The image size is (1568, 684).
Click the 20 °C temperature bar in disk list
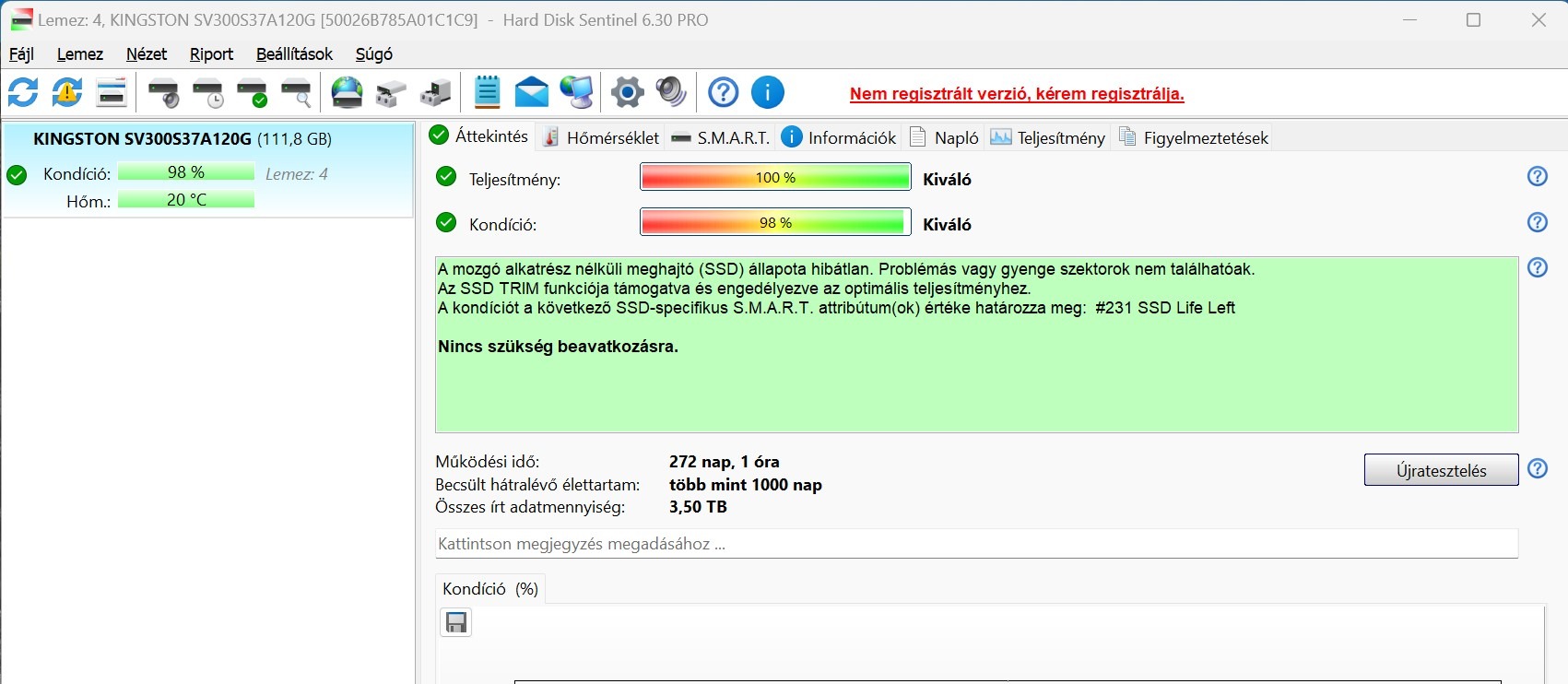coord(186,200)
